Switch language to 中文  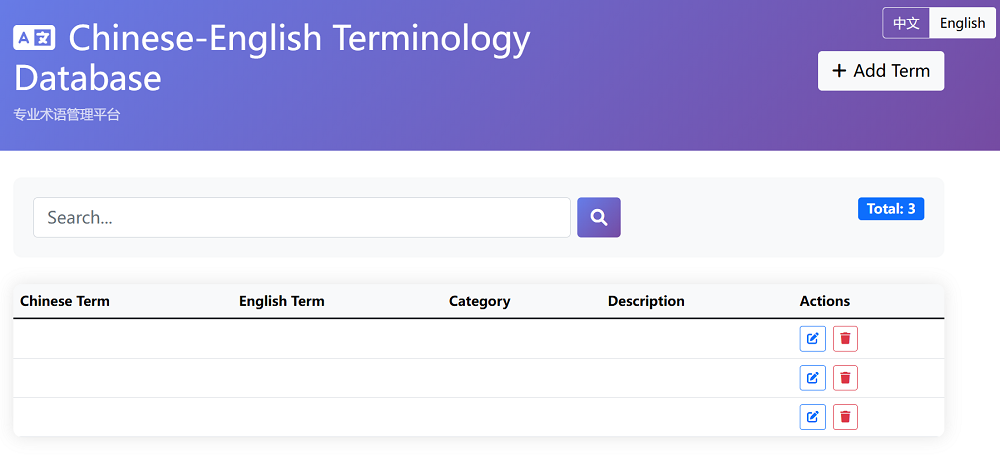(x=906, y=23)
